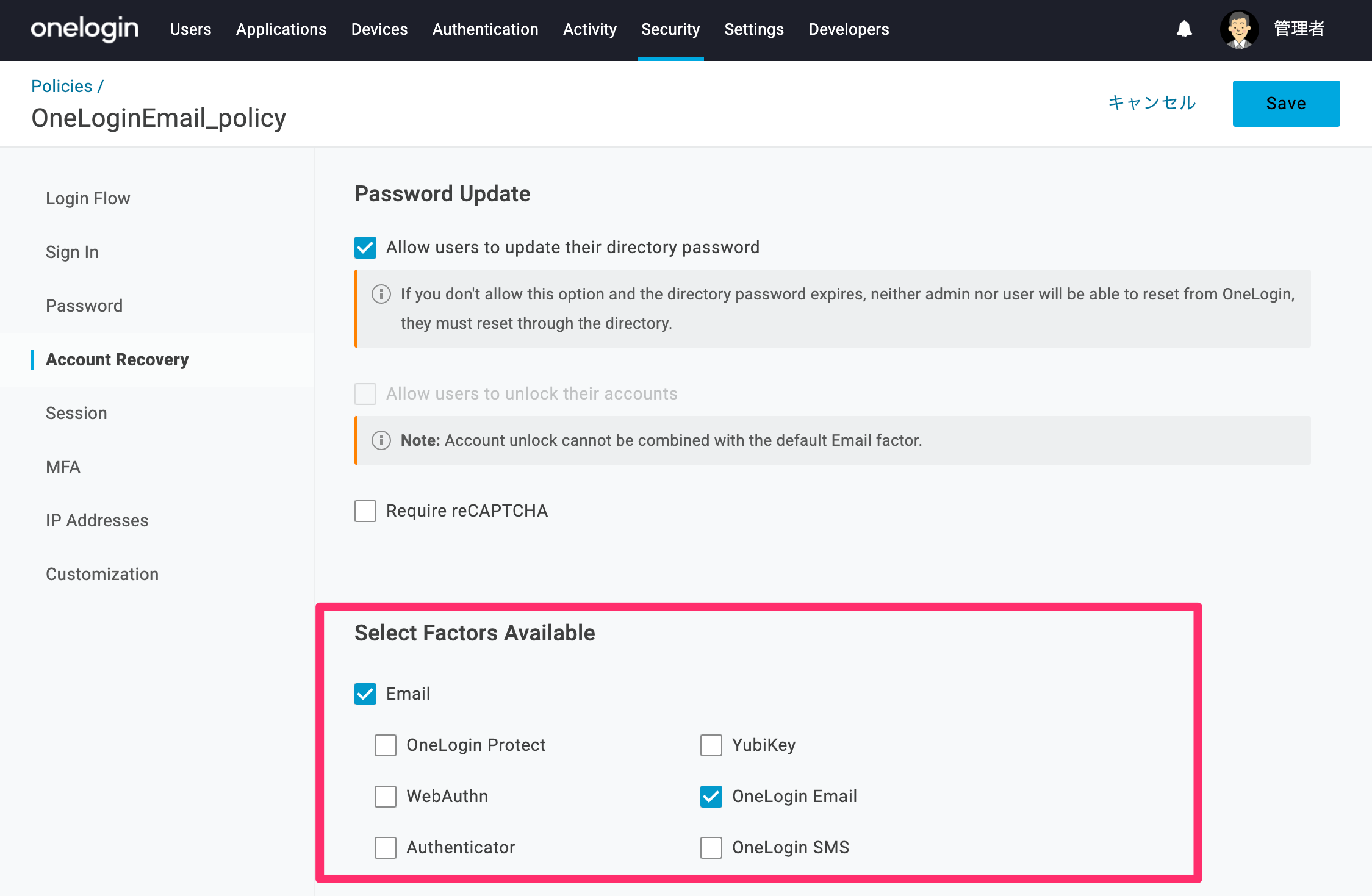Click the directory password expiry notice text
This screenshot has width=1372, height=896.
(x=847, y=309)
